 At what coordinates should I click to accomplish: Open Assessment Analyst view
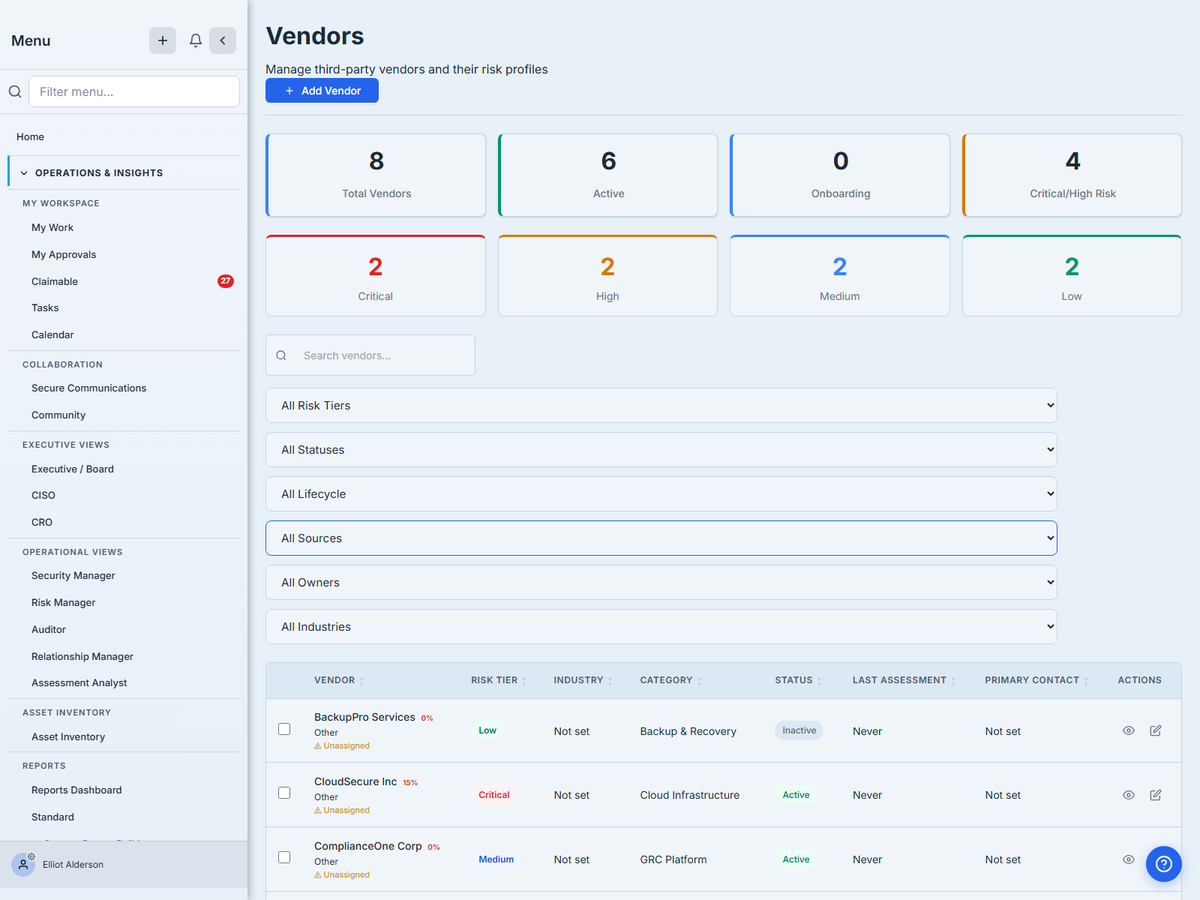click(x=79, y=683)
